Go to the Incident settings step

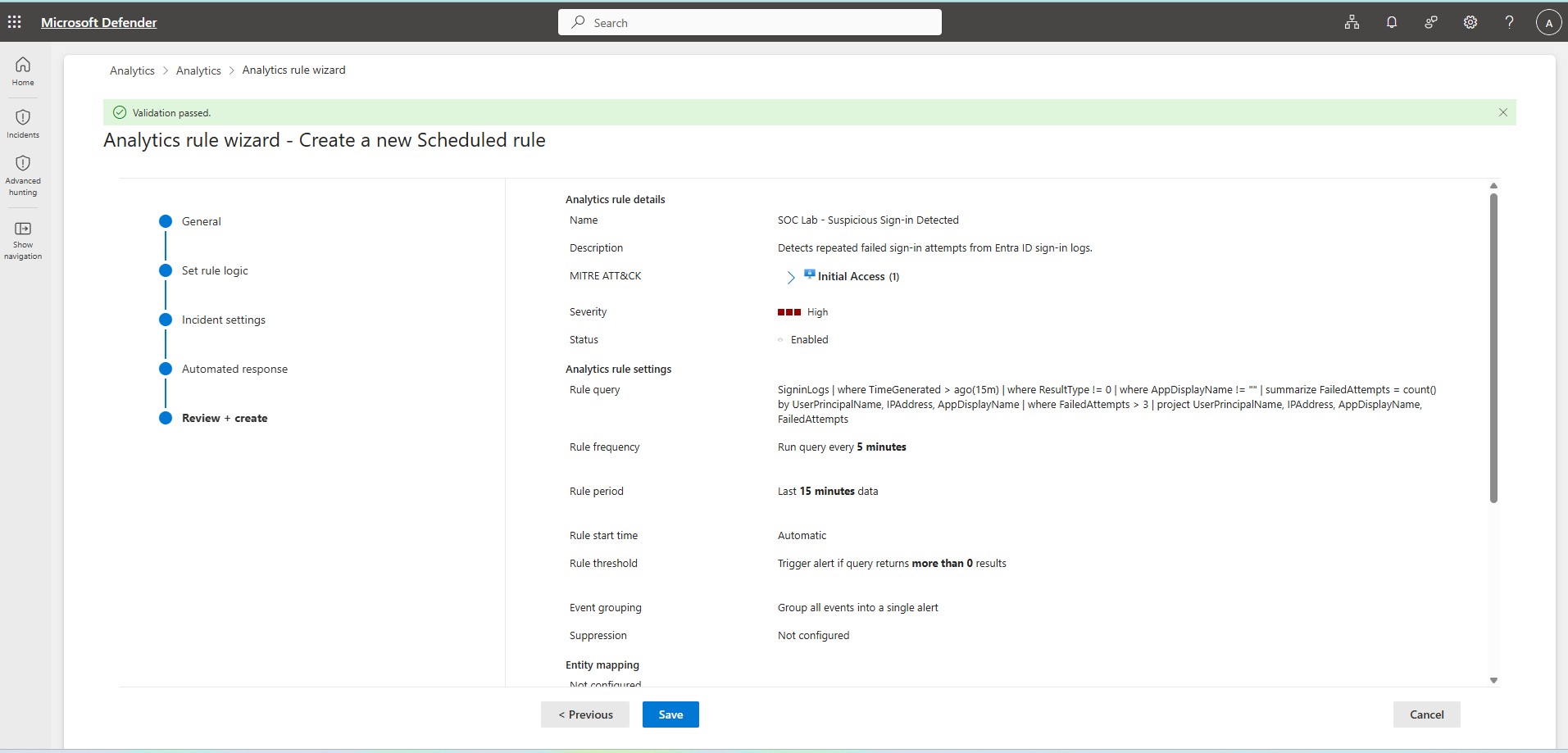[224, 320]
